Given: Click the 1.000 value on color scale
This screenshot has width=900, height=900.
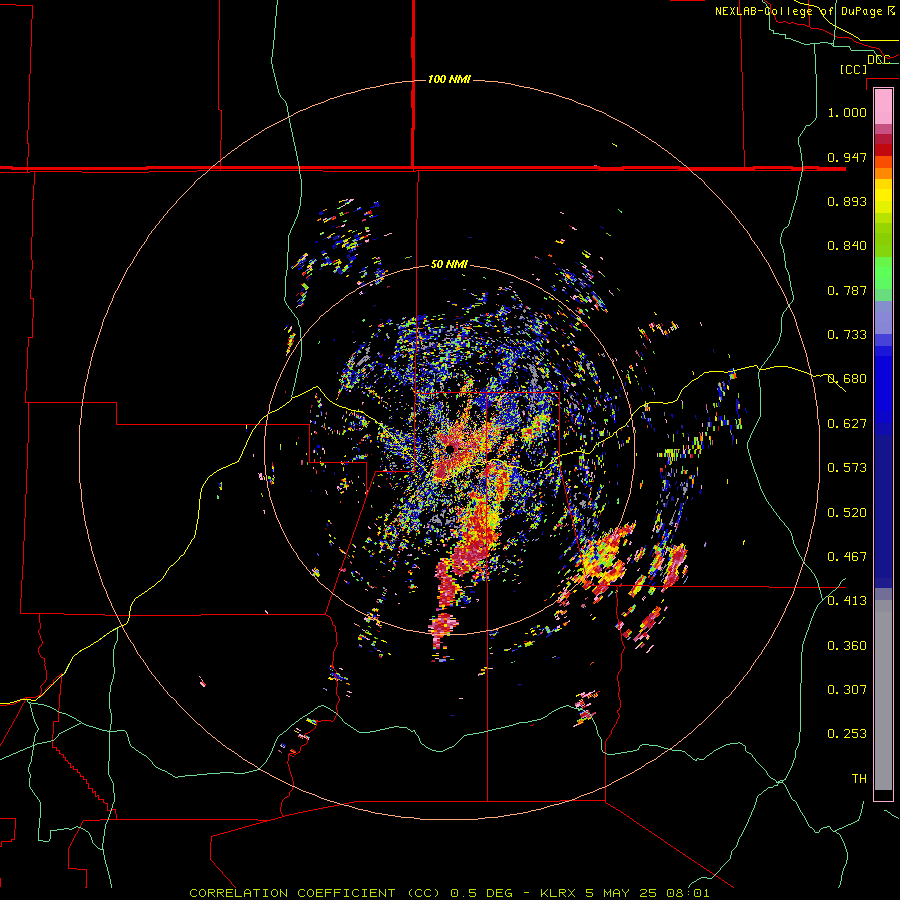Looking at the screenshot, I should pyautogui.click(x=847, y=112).
